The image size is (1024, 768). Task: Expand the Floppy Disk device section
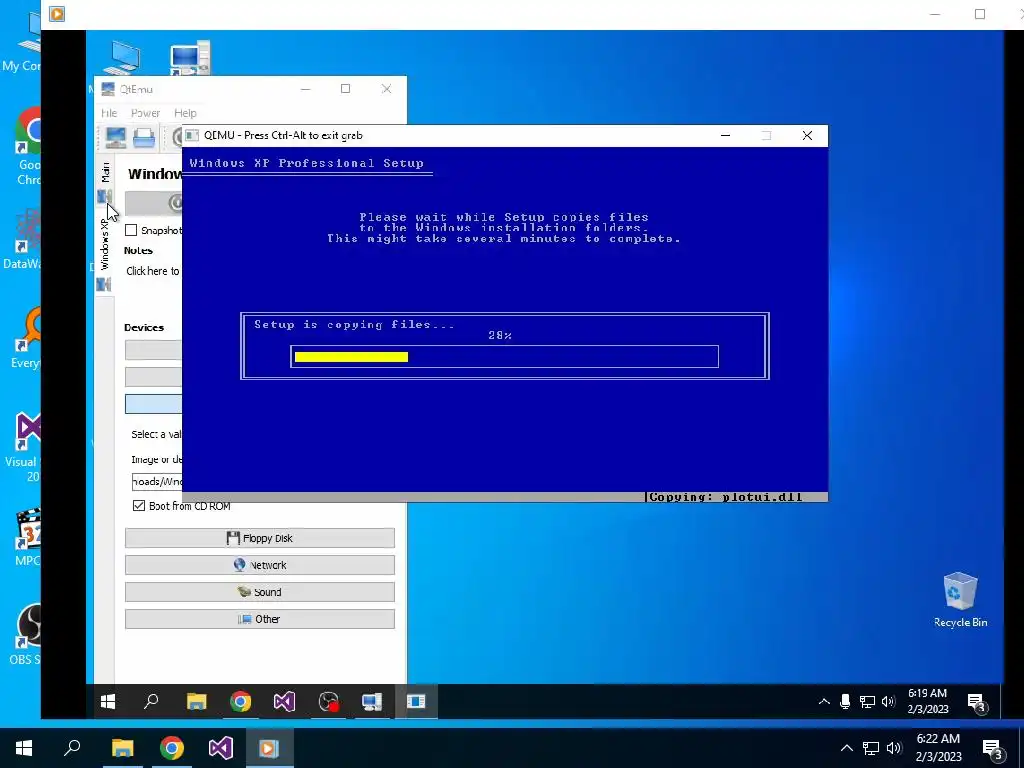[x=260, y=538]
